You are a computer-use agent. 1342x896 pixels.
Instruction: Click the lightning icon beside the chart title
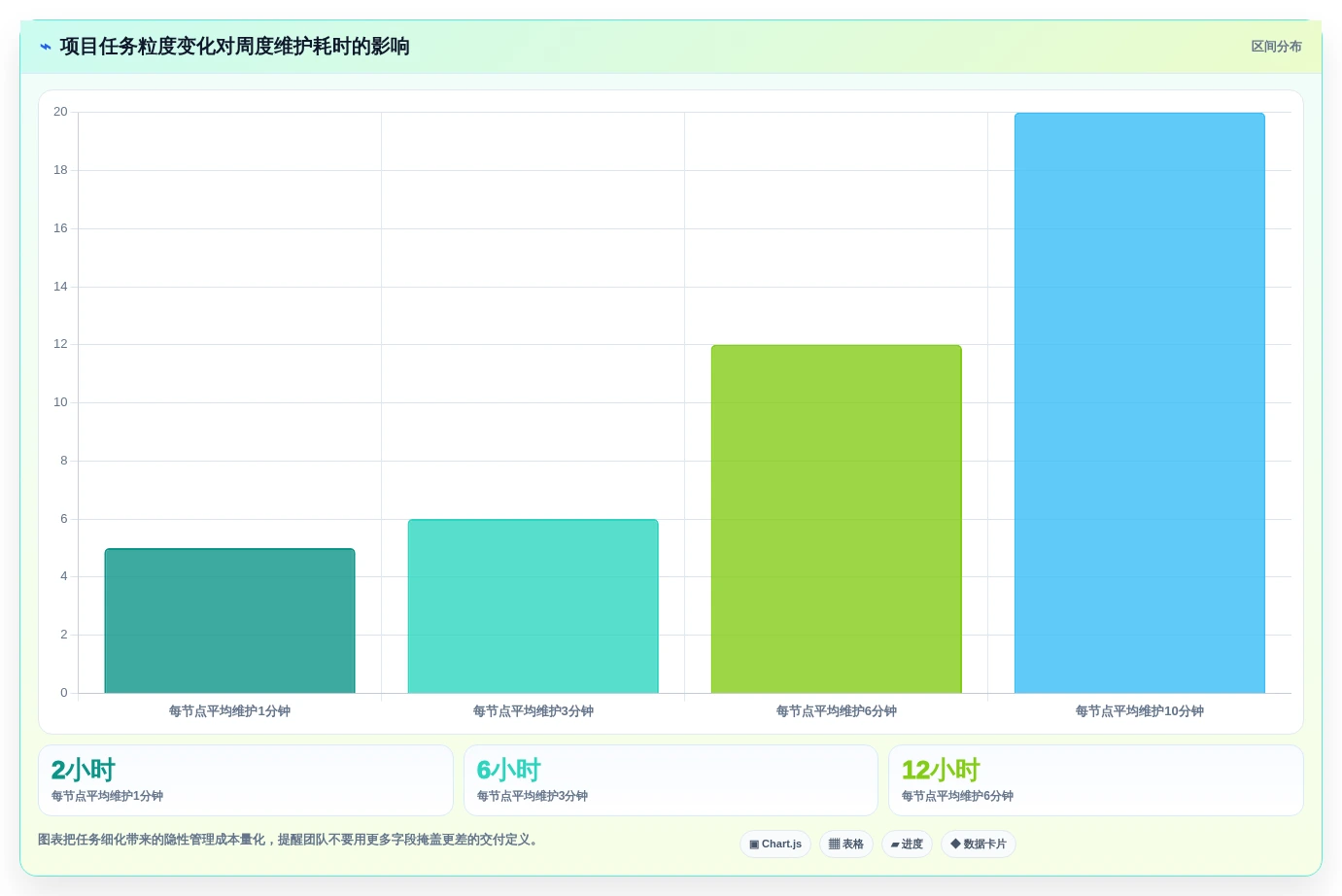[x=46, y=47]
